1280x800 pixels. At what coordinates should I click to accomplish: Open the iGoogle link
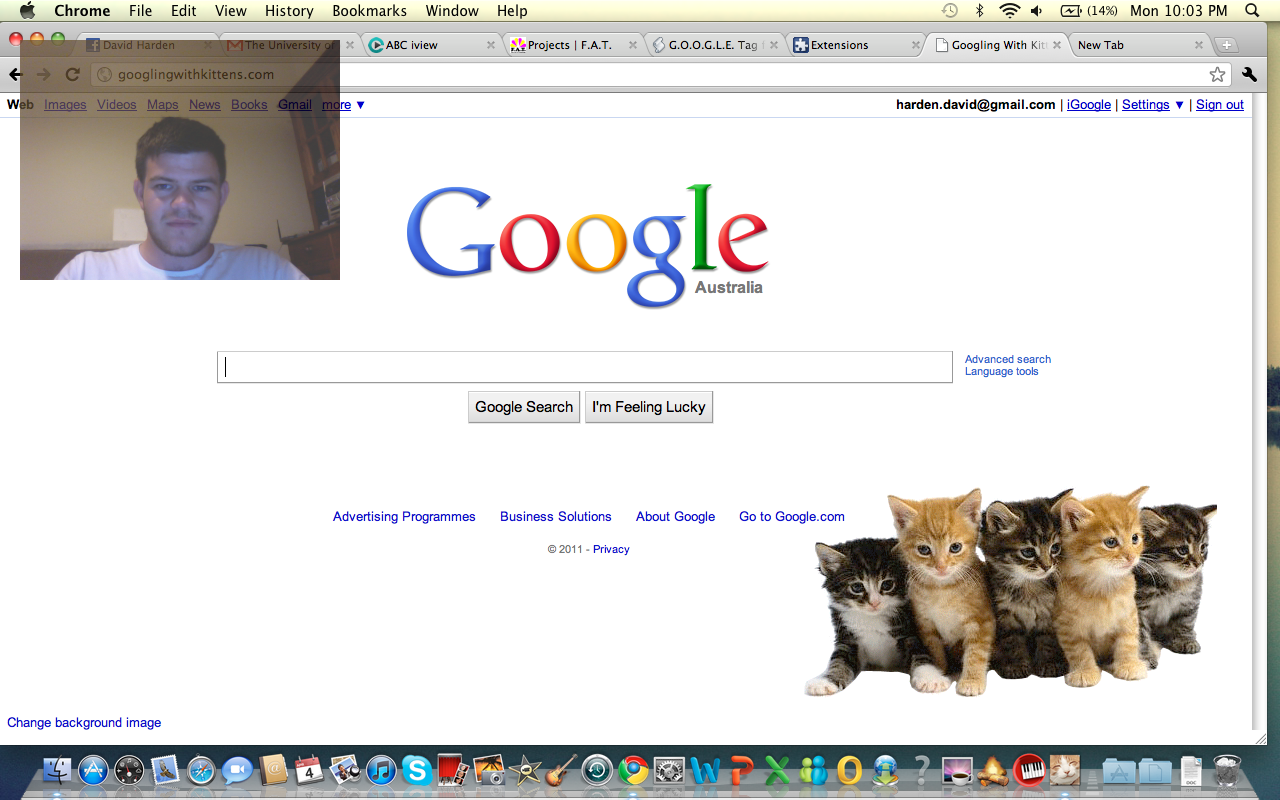(x=1089, y=105)
